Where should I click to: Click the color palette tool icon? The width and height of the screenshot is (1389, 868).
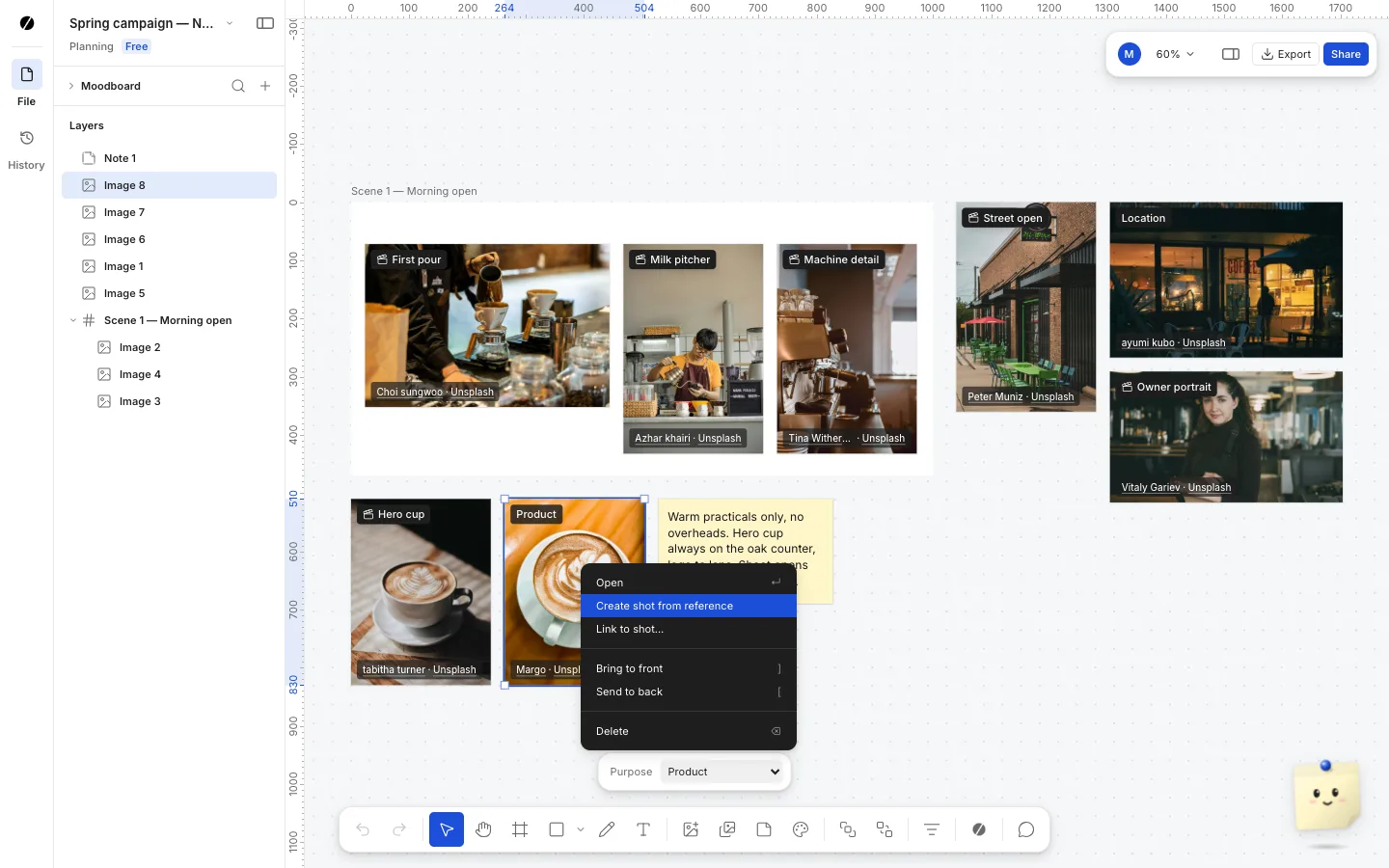click(x=801, y=829)
